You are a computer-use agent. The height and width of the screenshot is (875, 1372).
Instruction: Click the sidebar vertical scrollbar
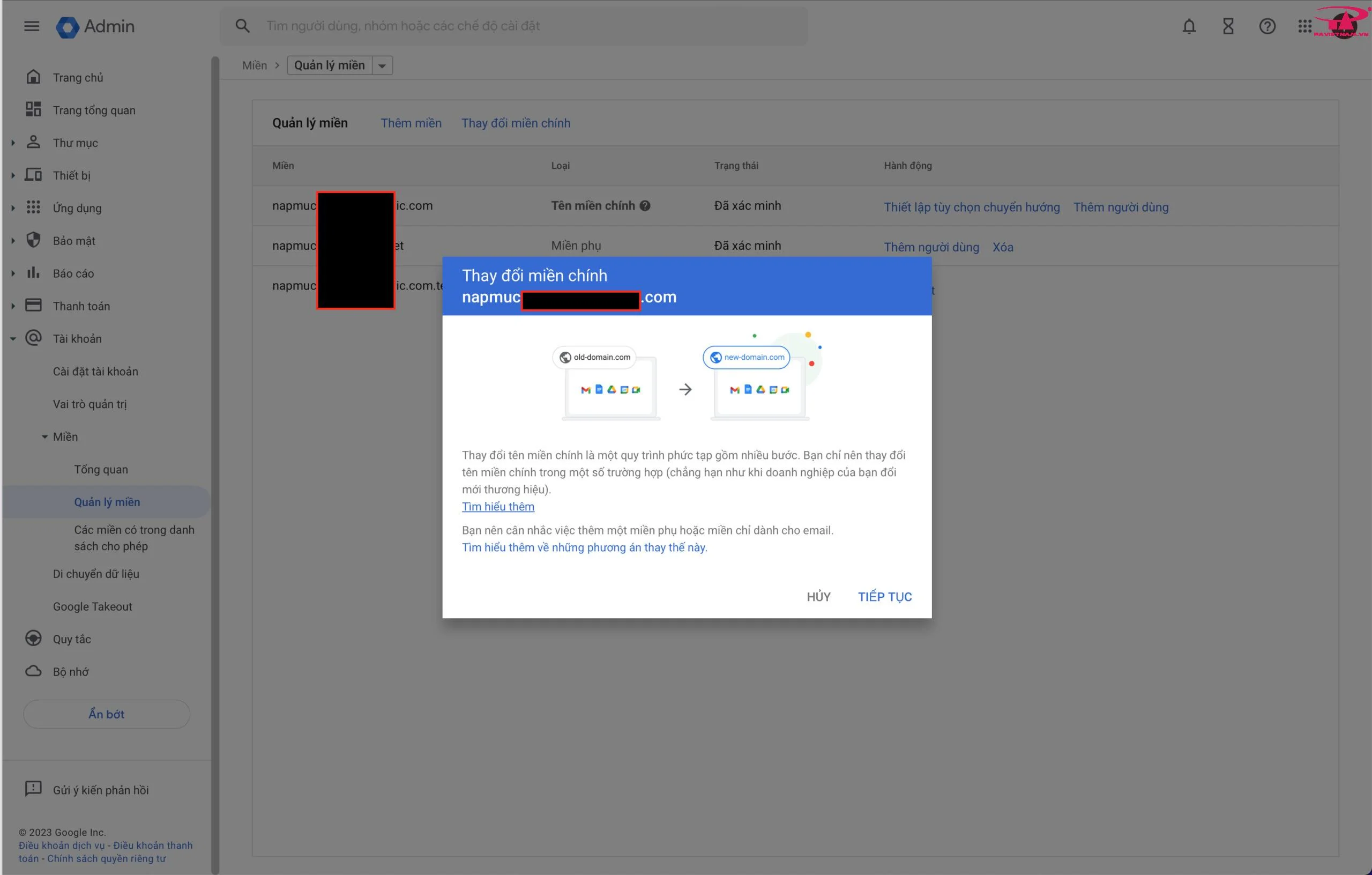click(215, 465)
